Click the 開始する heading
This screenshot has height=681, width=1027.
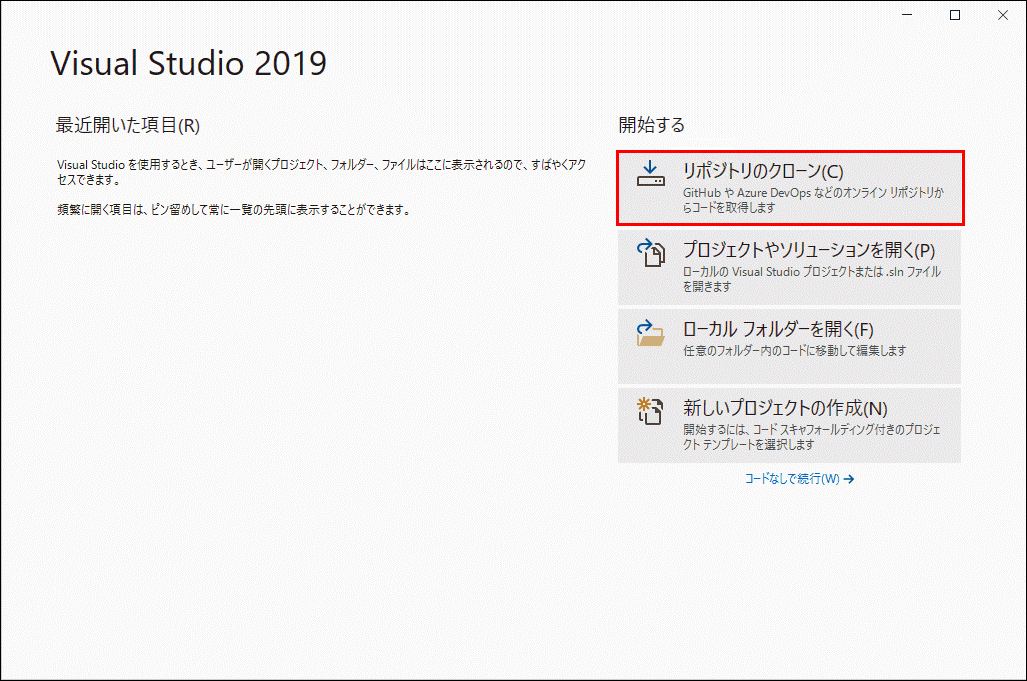click(x=652, y=125)
